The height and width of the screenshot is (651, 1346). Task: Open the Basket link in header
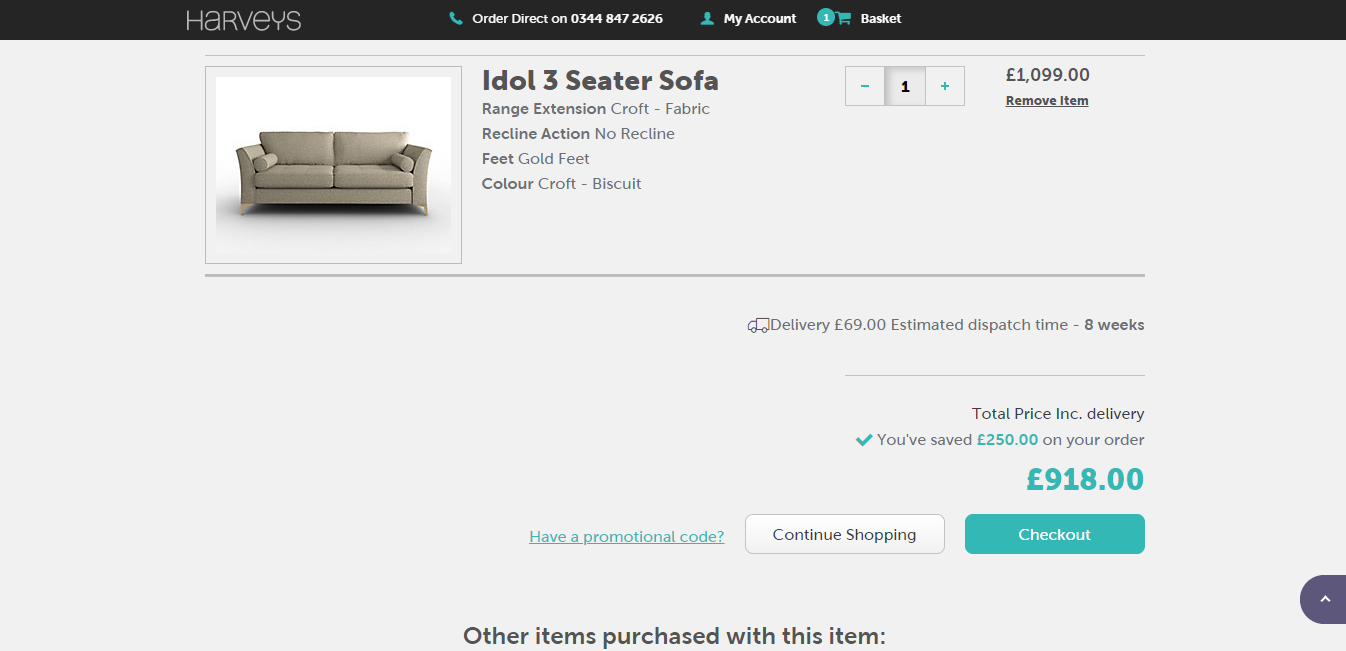click(880, 19)
